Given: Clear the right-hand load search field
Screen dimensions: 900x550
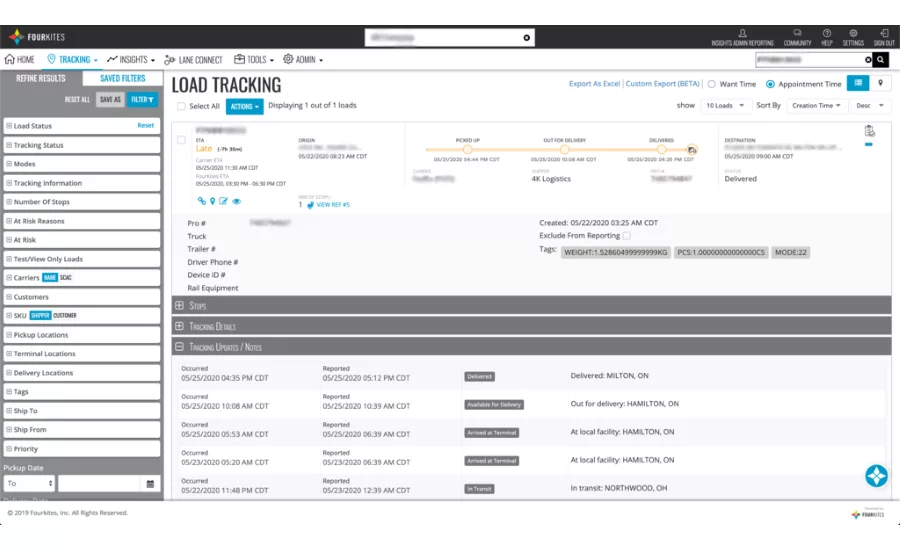Looking at the screenshot, I should point(868,60).
